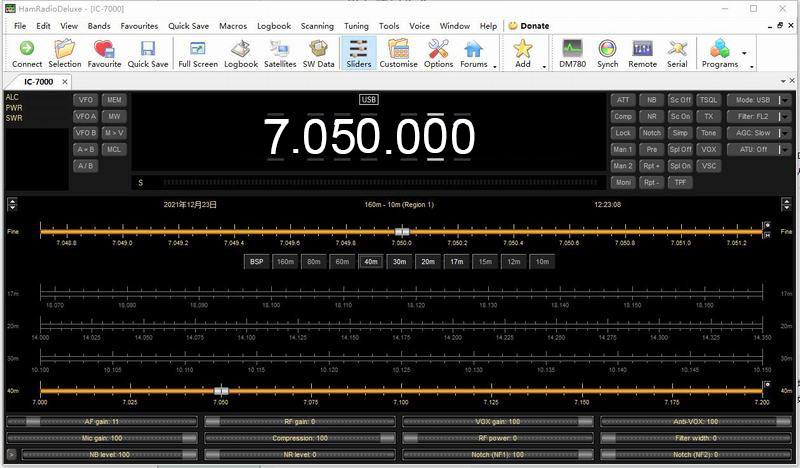Open the Bands menu
This screenshot has height=468, width=800.
pos(99,25)
